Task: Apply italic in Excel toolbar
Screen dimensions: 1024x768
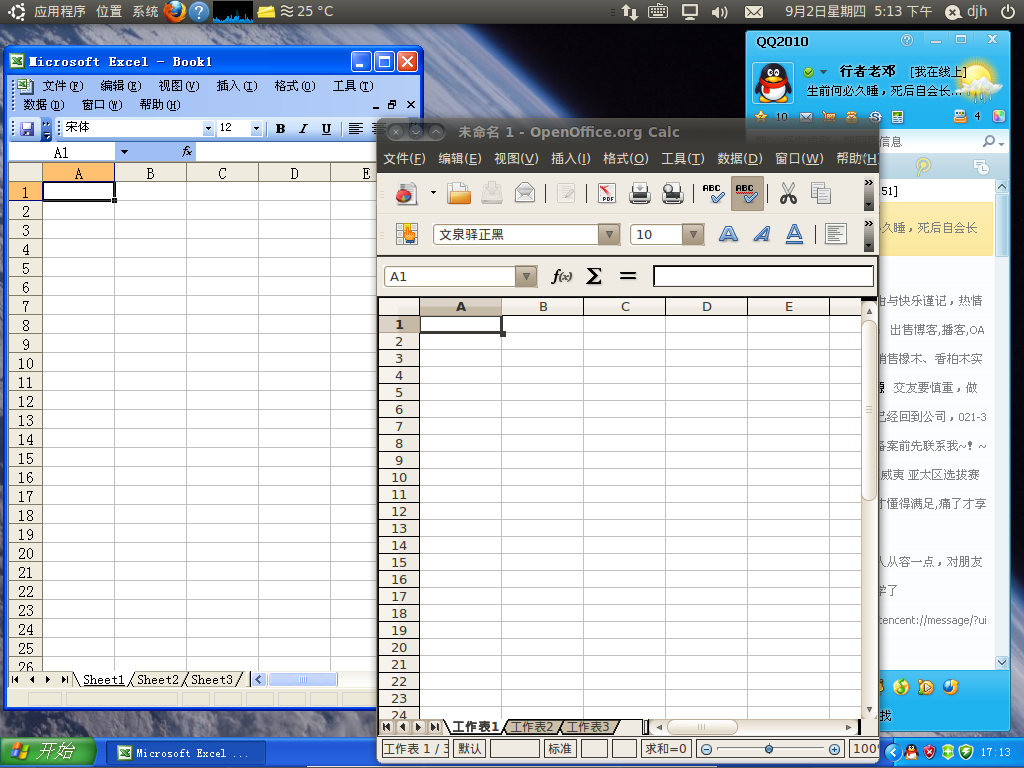Action: [x=303, y=129]
